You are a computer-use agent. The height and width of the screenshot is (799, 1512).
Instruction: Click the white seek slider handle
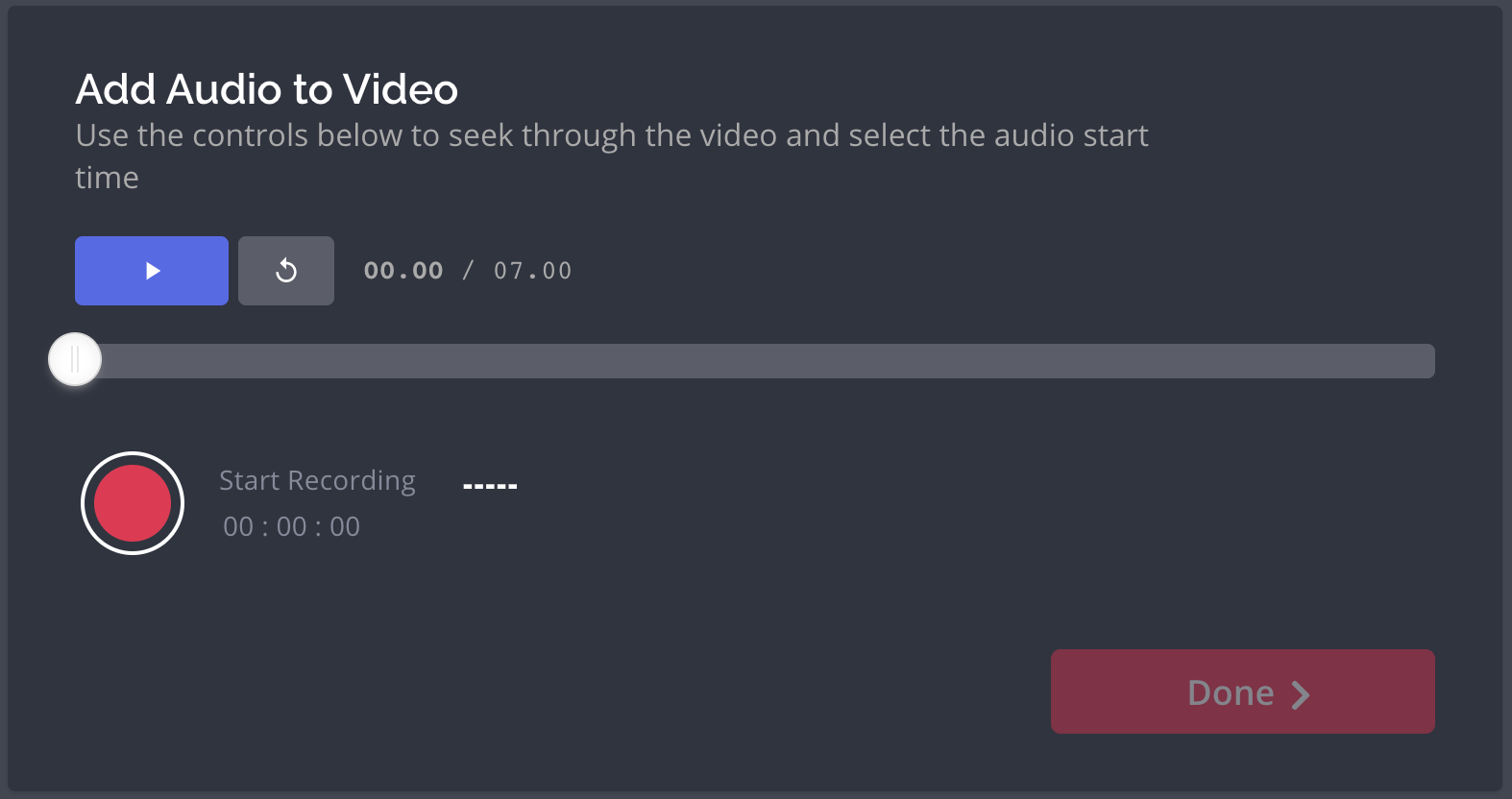pos(75,360)
